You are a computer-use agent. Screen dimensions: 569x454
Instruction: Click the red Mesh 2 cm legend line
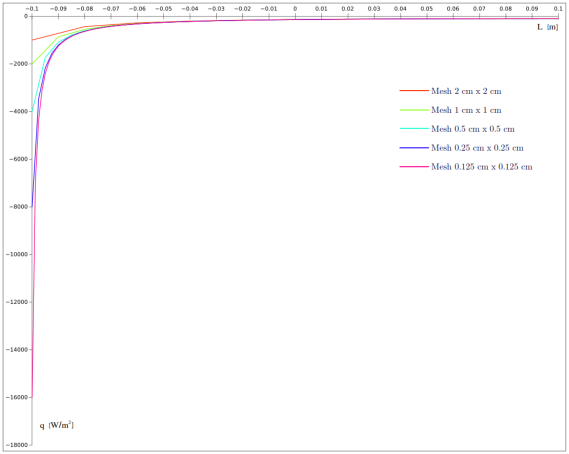(x=414, y=90)
